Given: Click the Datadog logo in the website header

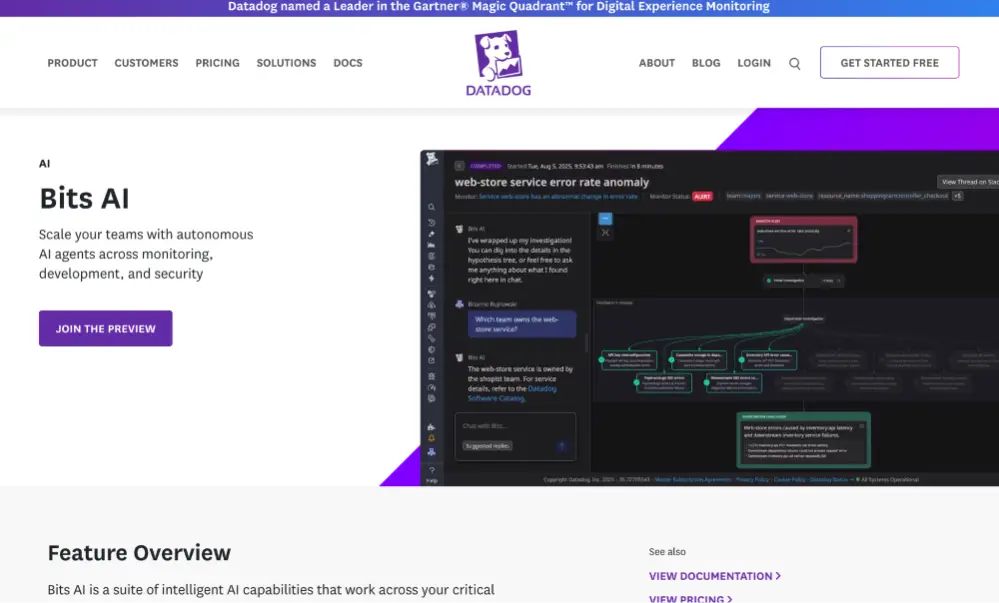Looking at the screenshot, I should pos(497,62).
